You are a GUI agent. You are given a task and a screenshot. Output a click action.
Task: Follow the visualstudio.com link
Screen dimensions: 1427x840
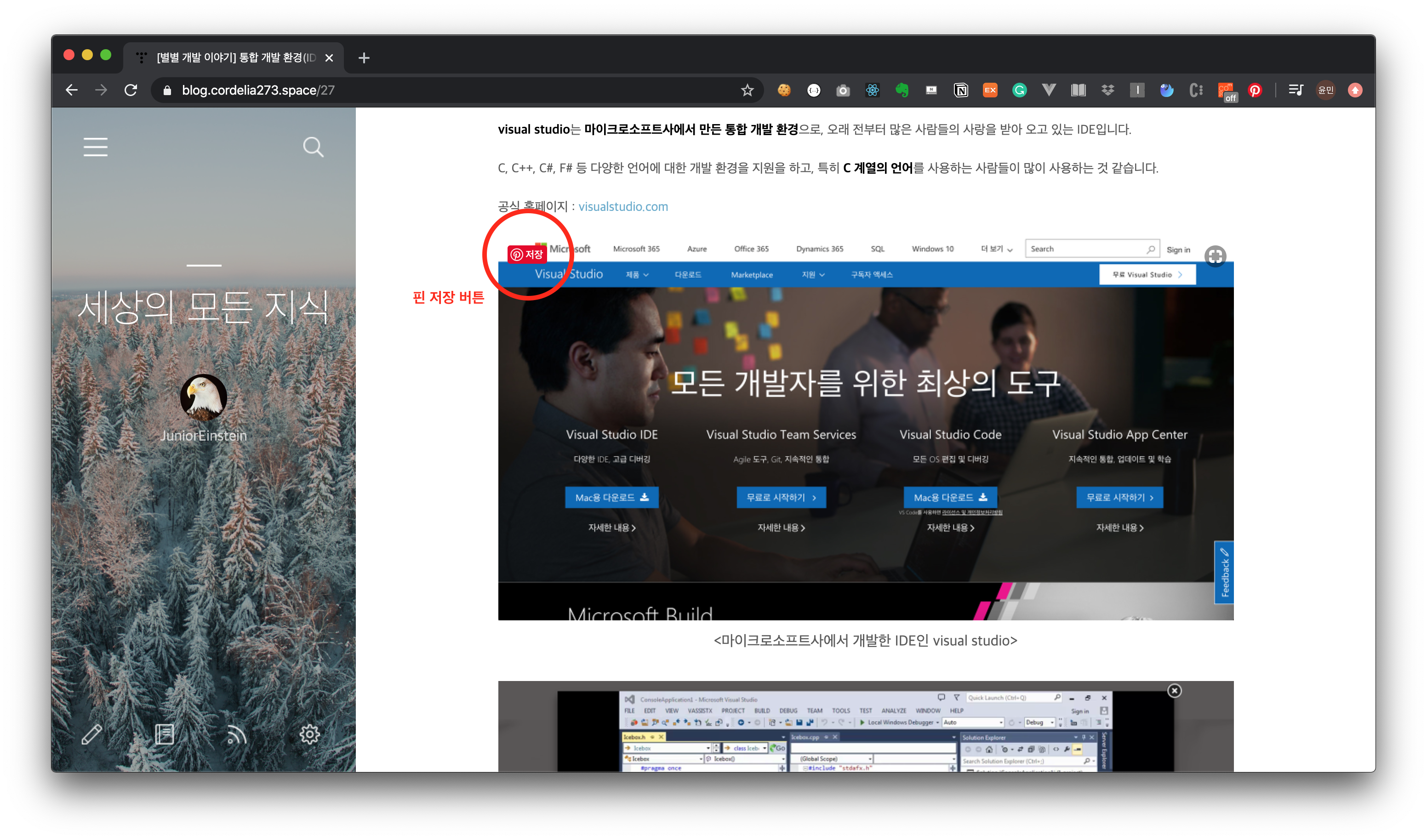click(623, 207)
